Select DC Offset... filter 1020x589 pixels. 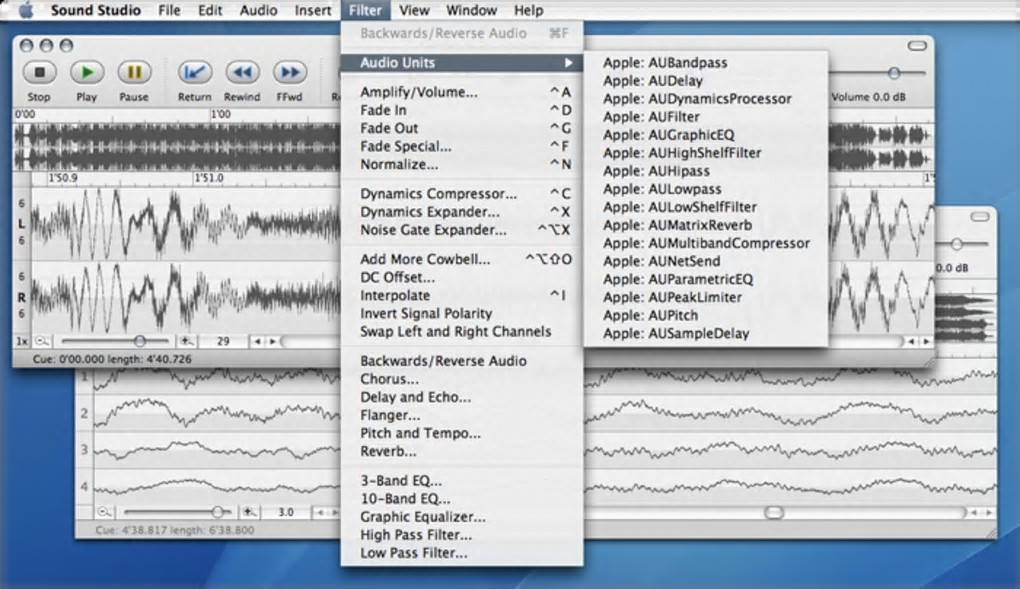(x=462, y=277)
